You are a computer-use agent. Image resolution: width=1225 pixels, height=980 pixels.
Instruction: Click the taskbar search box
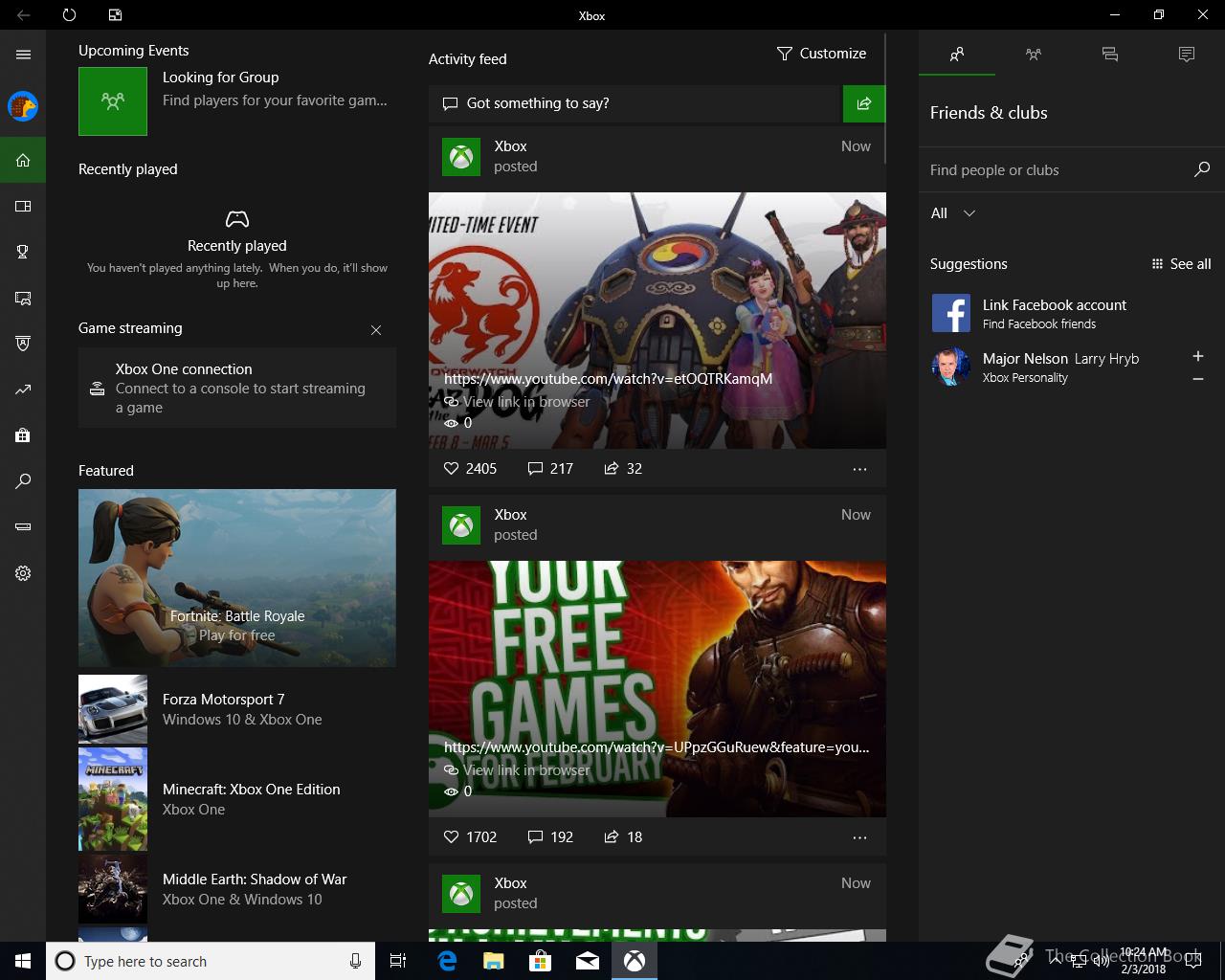pyautogui.click(x=211, y=961)
